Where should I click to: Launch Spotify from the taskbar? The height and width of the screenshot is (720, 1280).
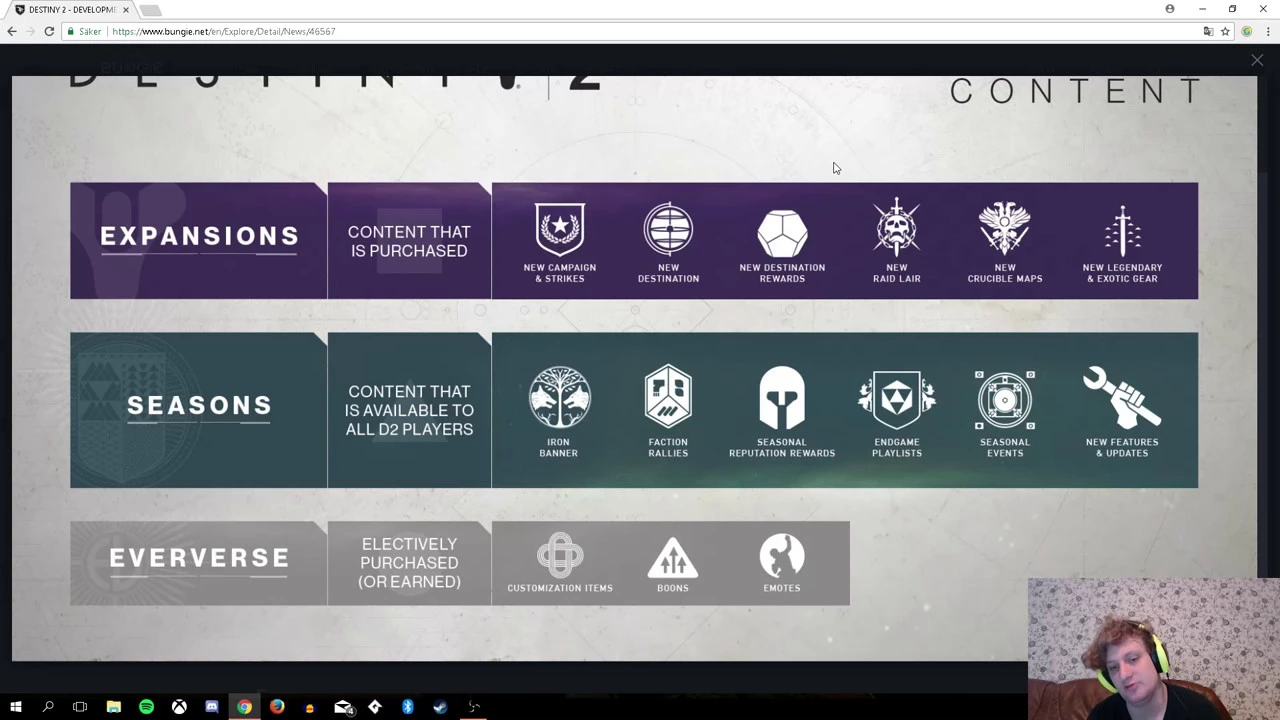coord(146,707)
